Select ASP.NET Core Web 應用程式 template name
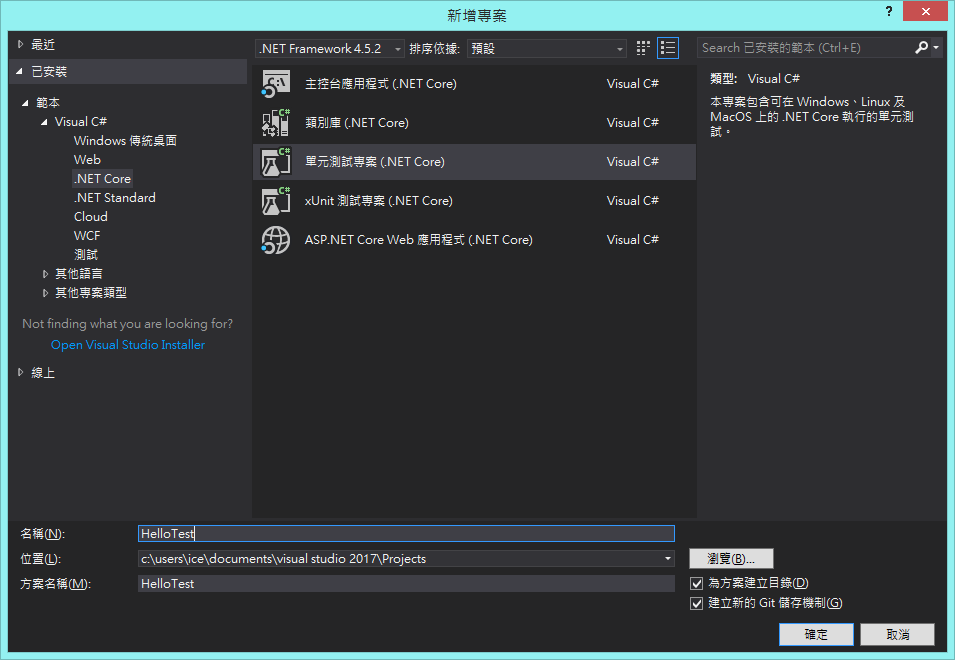This screenshot has height=660, width=955. point(419,240)
